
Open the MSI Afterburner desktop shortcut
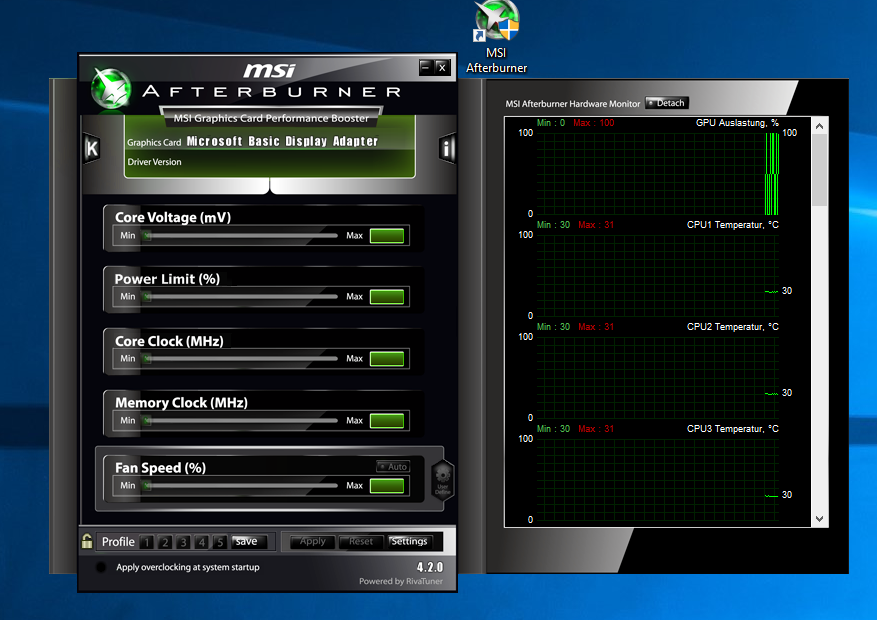tap(497, 38)
